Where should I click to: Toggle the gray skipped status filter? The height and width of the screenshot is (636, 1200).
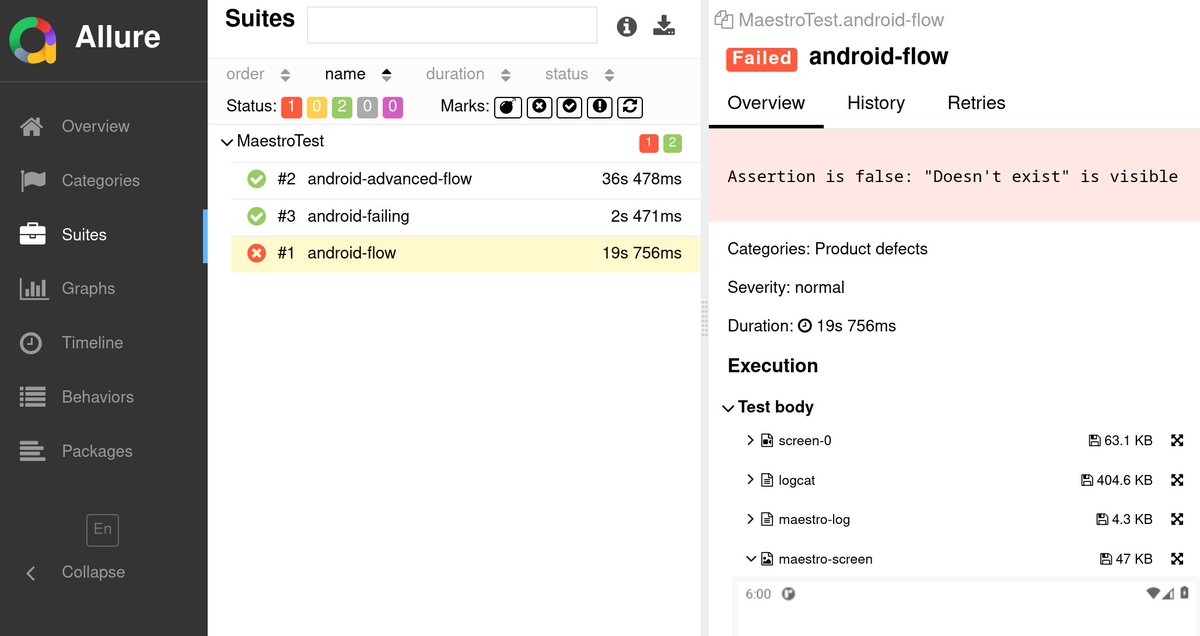click(x=367, y=107)
